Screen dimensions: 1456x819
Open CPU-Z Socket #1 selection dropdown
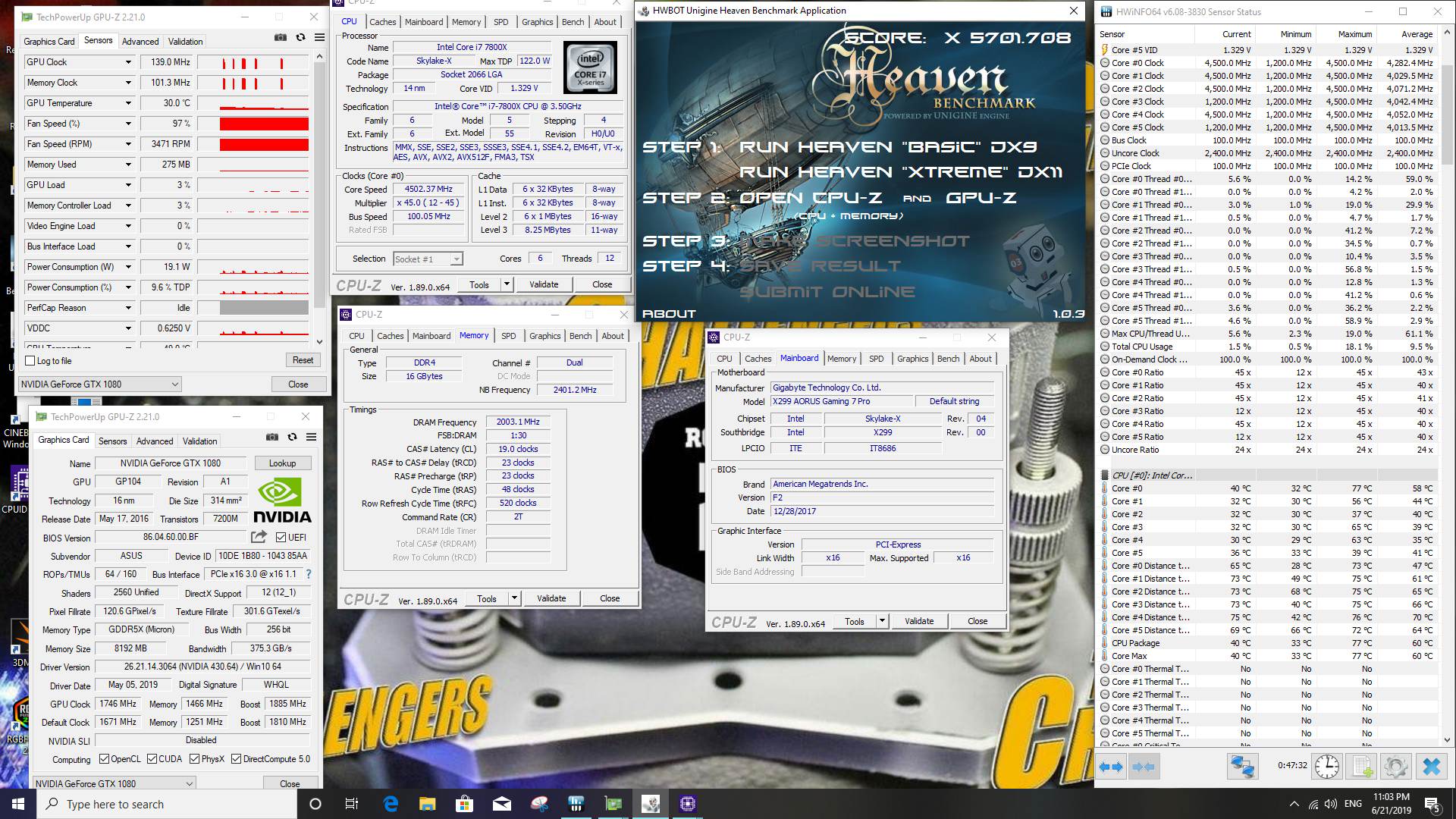click(428, 259)
